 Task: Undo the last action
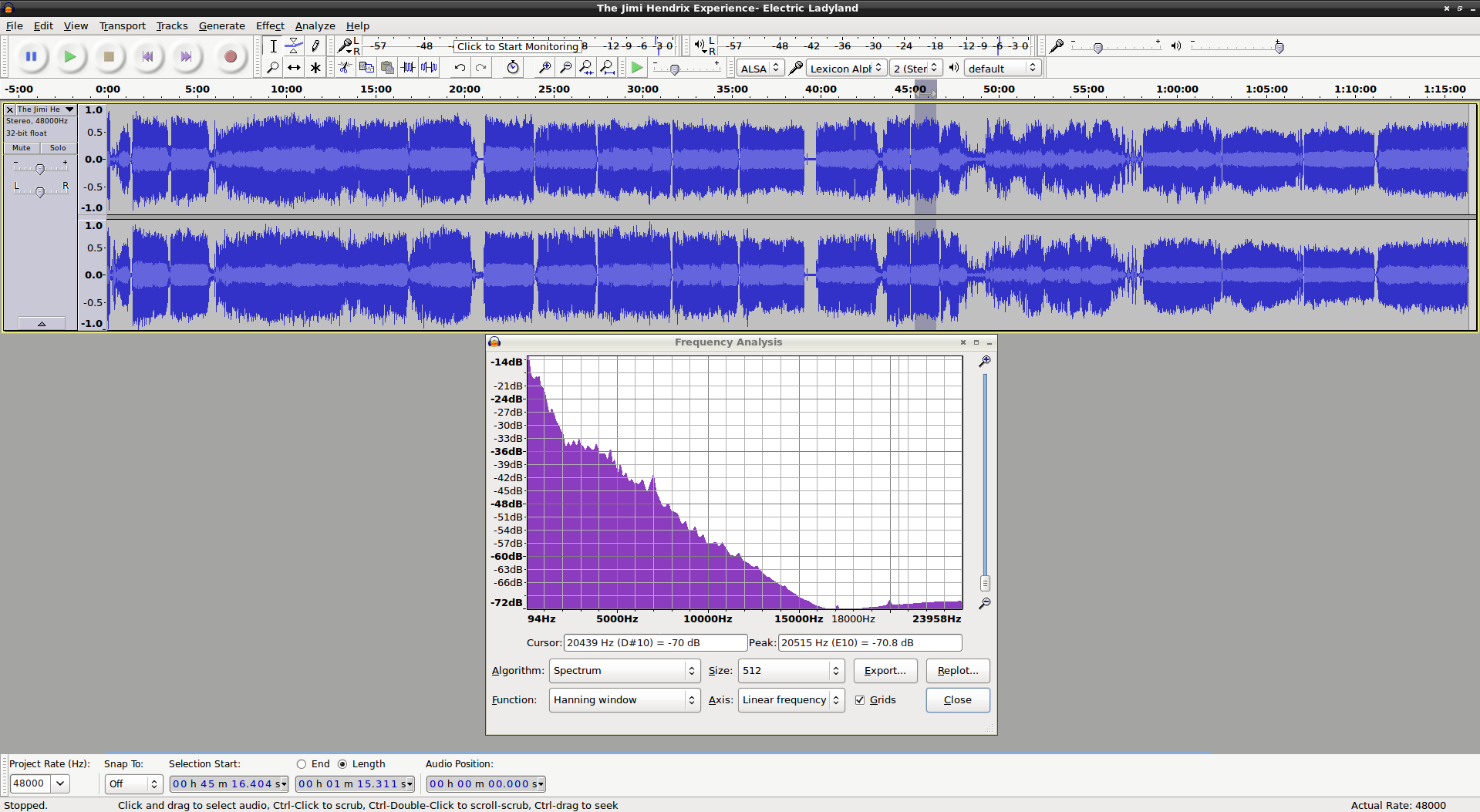tap(460, 68)
